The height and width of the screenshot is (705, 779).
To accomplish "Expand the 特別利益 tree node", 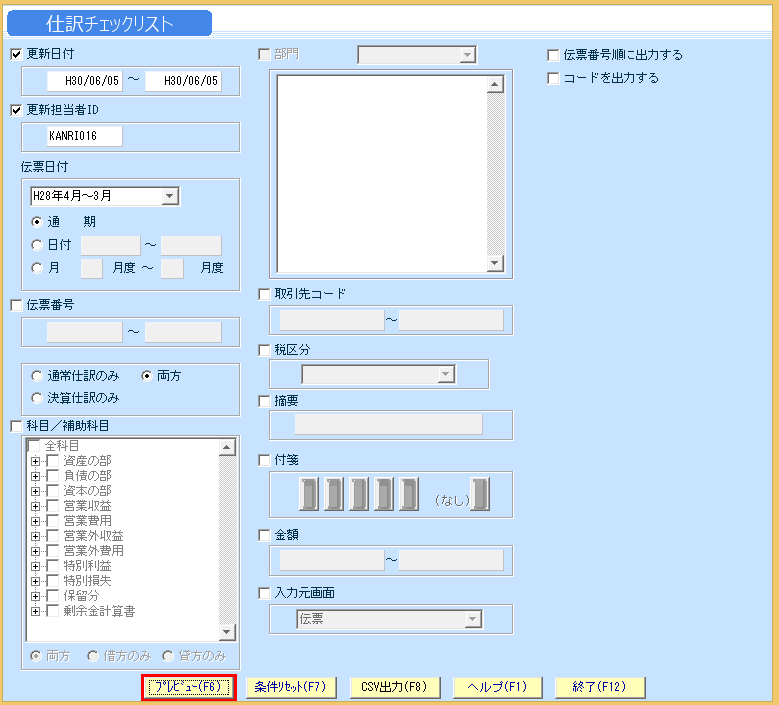I will [x=35, y=566].
